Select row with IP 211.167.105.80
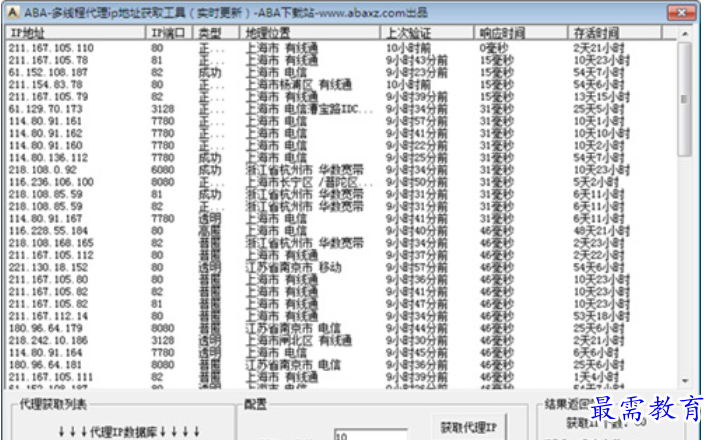 pos(341,279)
